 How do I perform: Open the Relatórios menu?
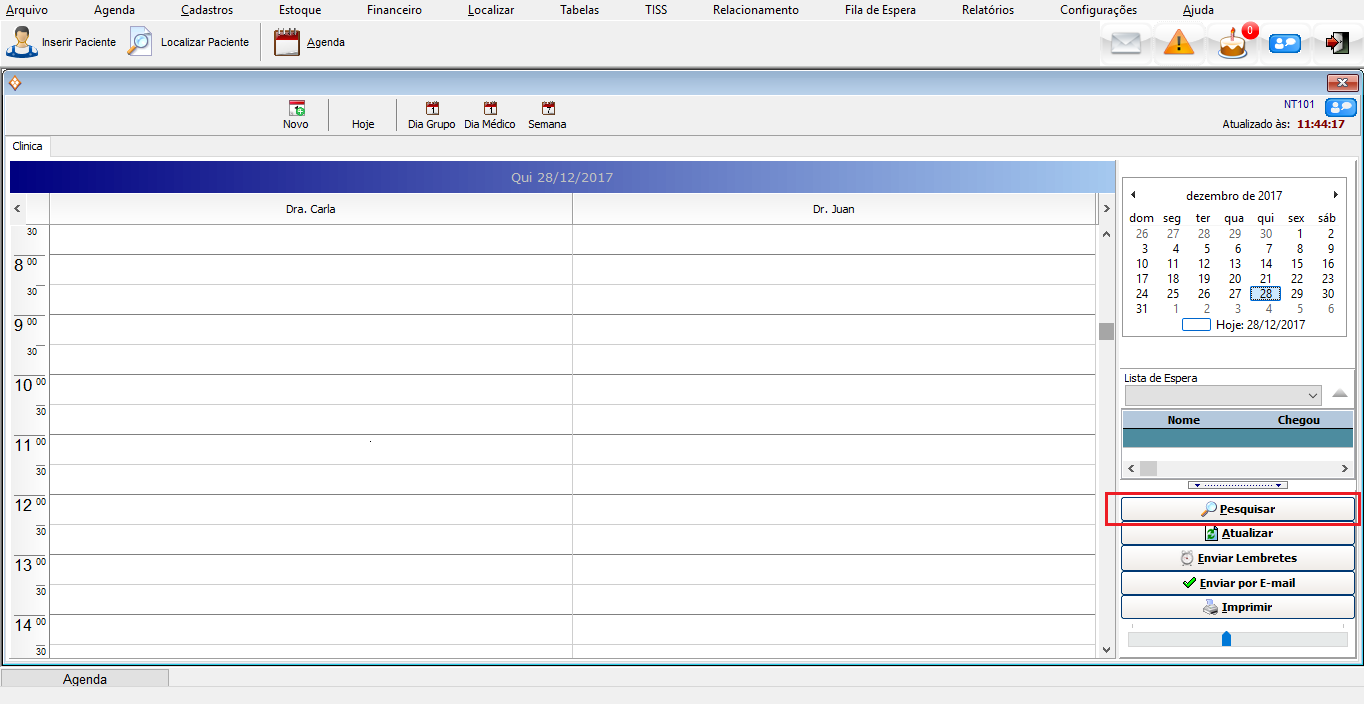(x=987, y=10)
